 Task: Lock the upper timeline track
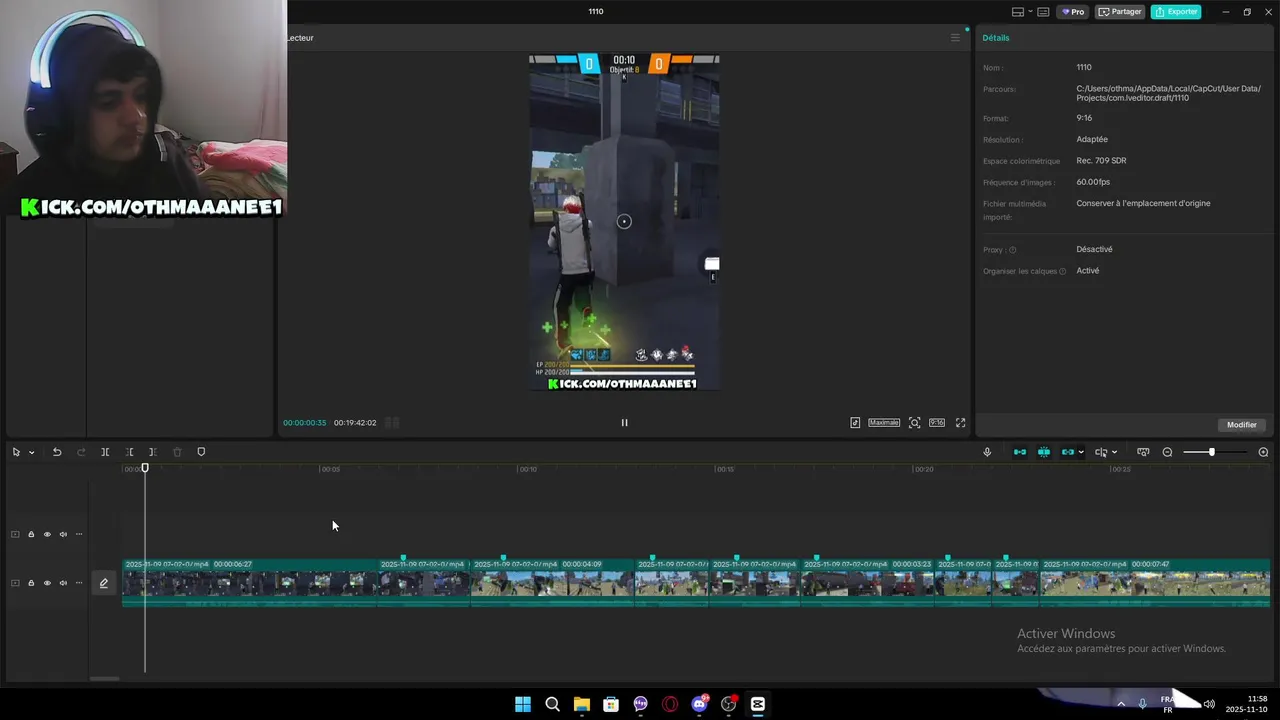click(x=31, y=534)
